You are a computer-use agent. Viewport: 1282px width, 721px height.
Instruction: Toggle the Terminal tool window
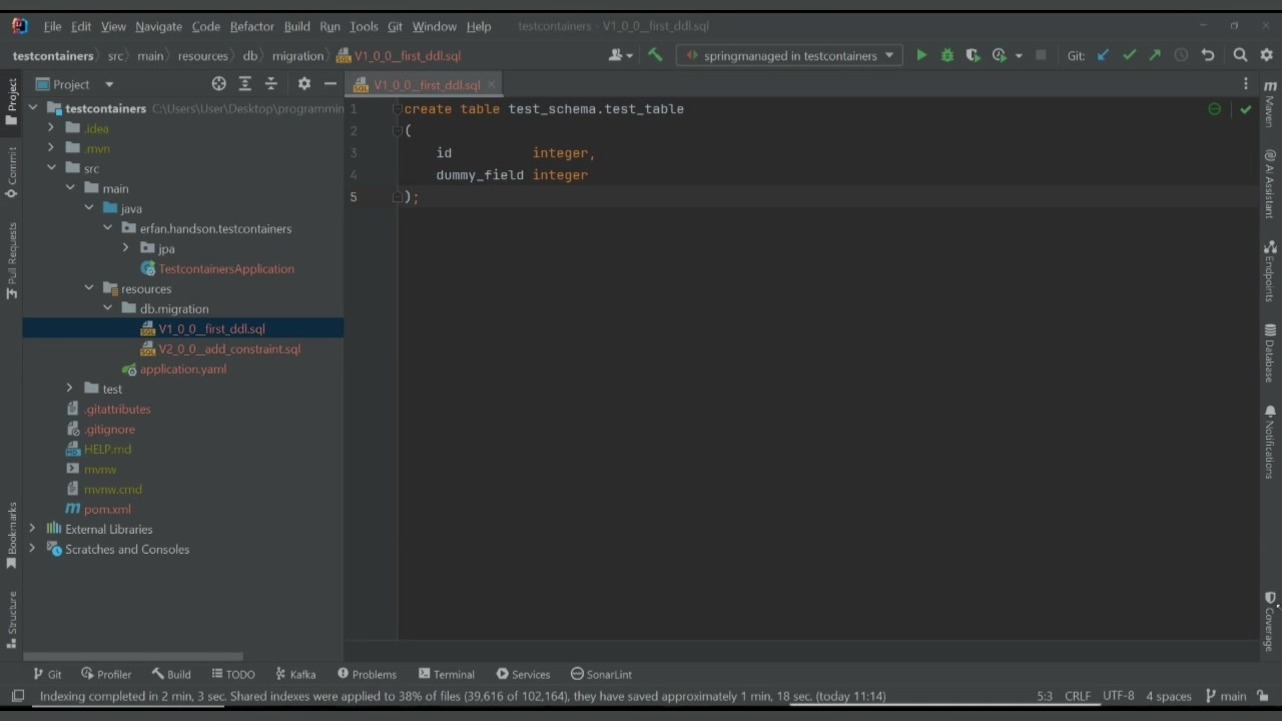click(x=446, y=674)
